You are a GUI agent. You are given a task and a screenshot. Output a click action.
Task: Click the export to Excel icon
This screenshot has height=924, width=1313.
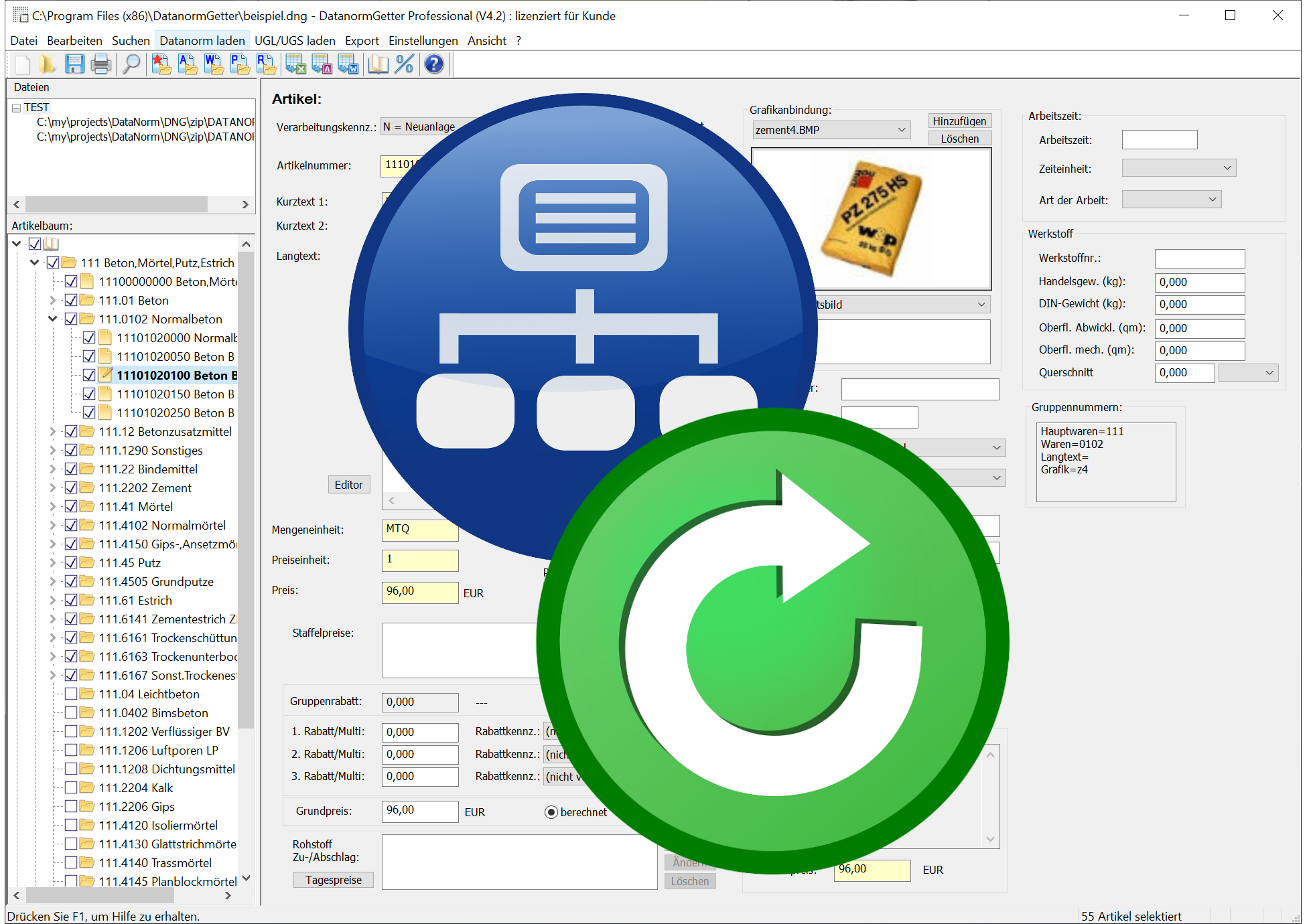(x=295, y=64)
